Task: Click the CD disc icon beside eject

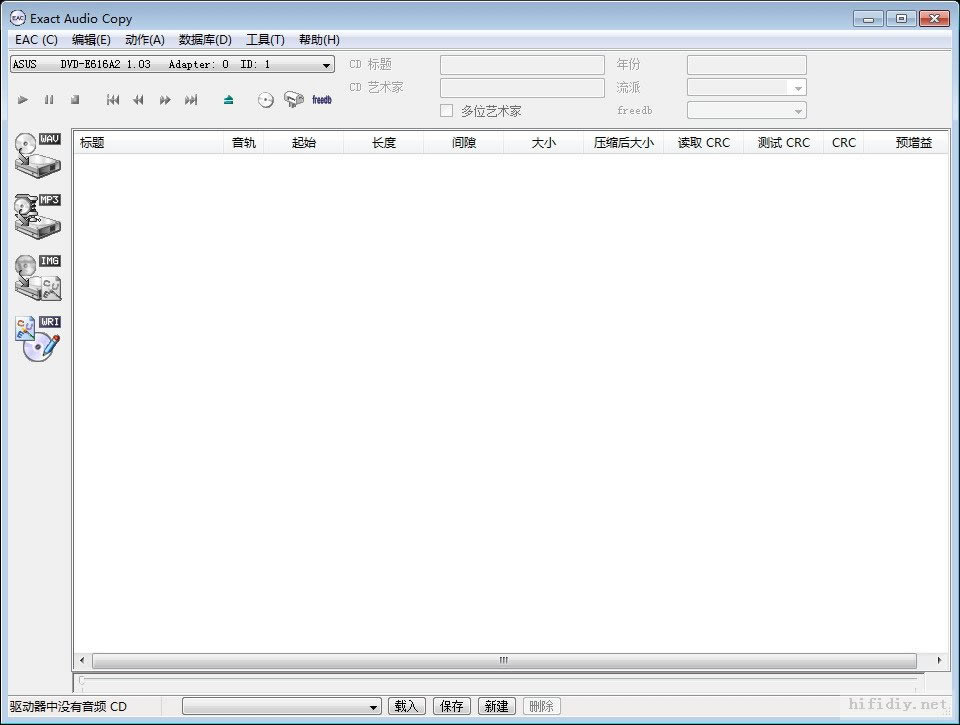Action: click(265, 100)
